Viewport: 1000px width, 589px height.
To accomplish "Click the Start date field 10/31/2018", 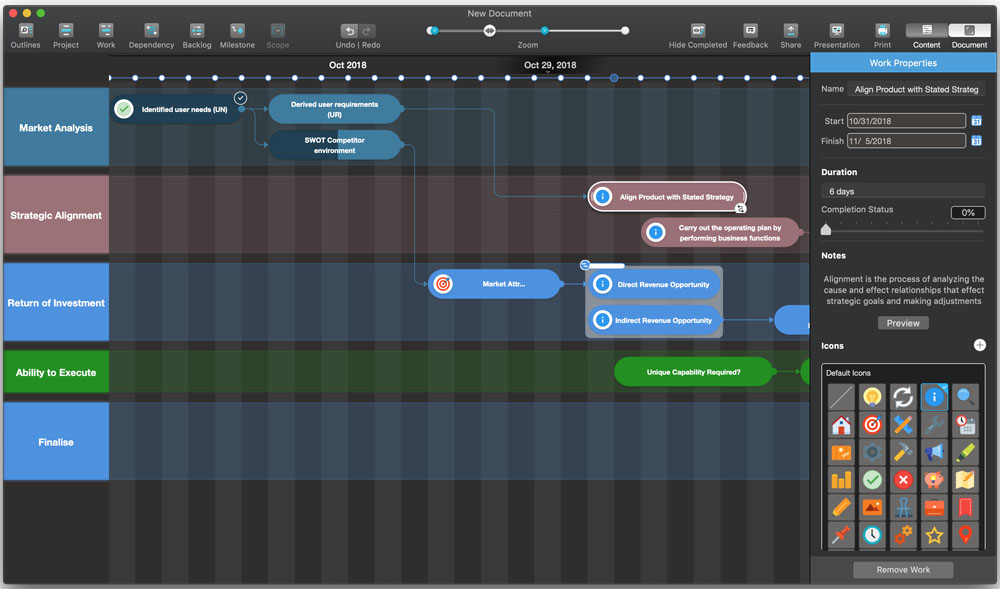I will (x=906, y=121).
